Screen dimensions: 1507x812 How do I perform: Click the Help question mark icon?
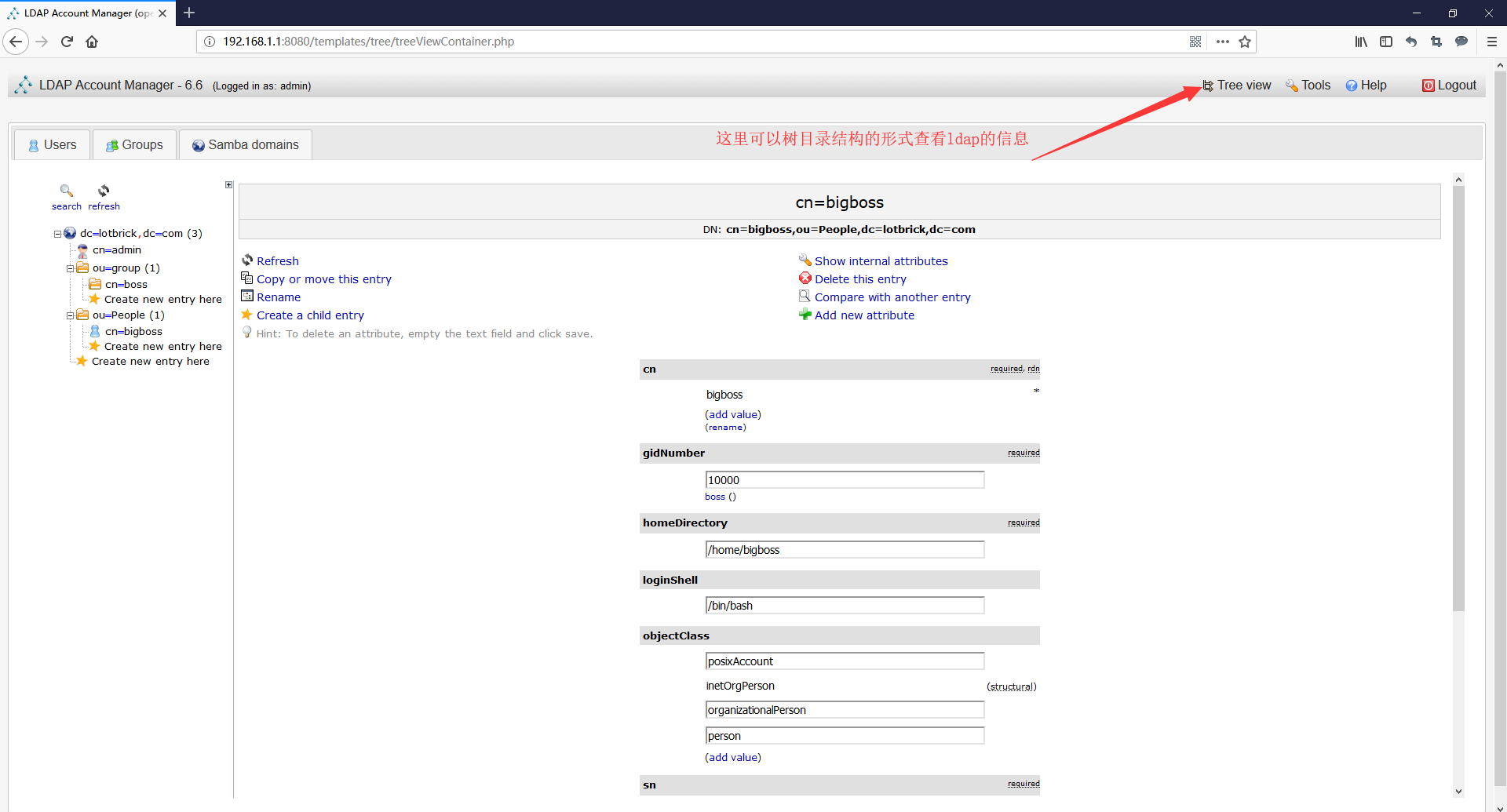(x=1352, y=85)
